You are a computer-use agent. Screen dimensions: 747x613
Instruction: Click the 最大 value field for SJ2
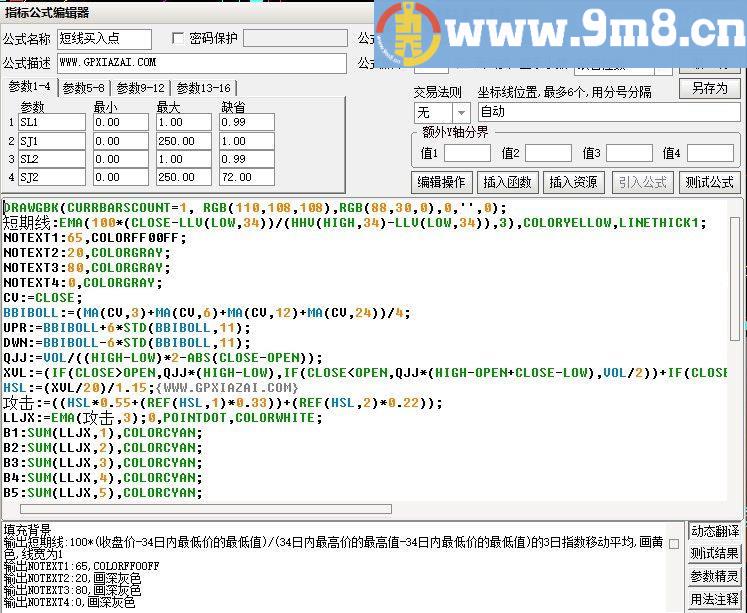tap(184, 177)
